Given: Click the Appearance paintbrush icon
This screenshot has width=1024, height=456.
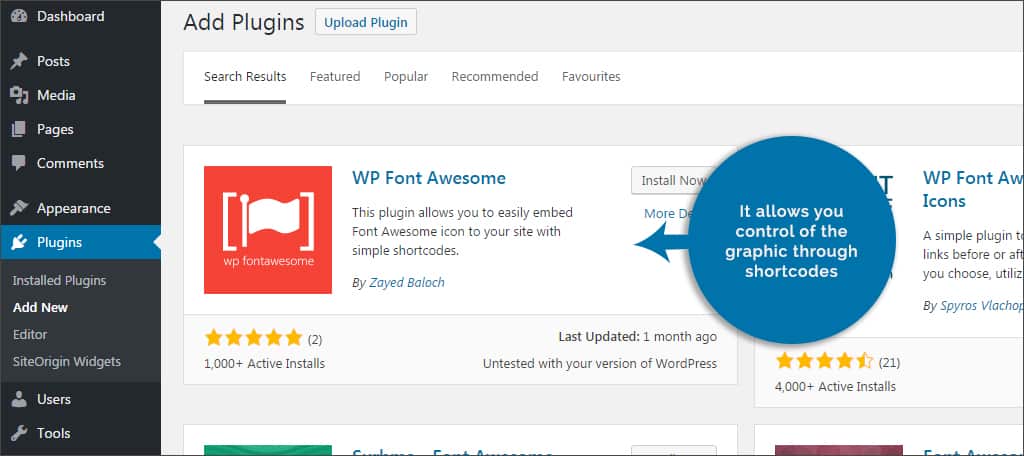Looking at the screenshot, I should point(19,208).
